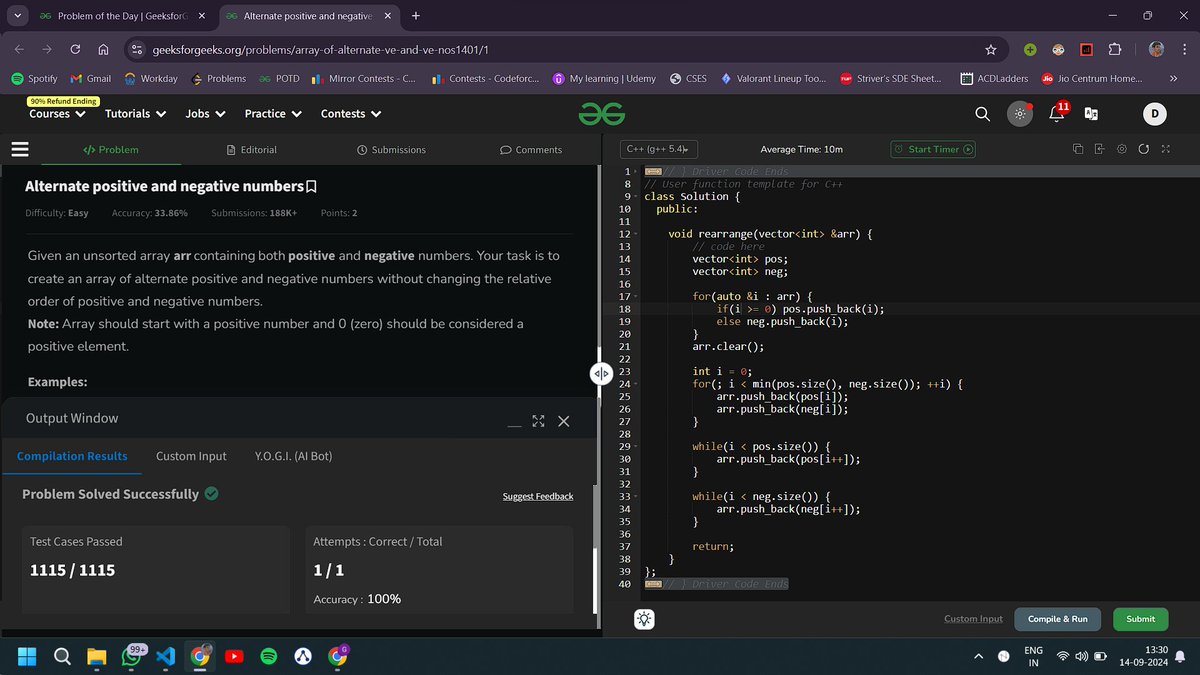1200x675 pixels.
Task: Open the C++ (g++ 5.4) language dropdown
Action: click(661, 149)
